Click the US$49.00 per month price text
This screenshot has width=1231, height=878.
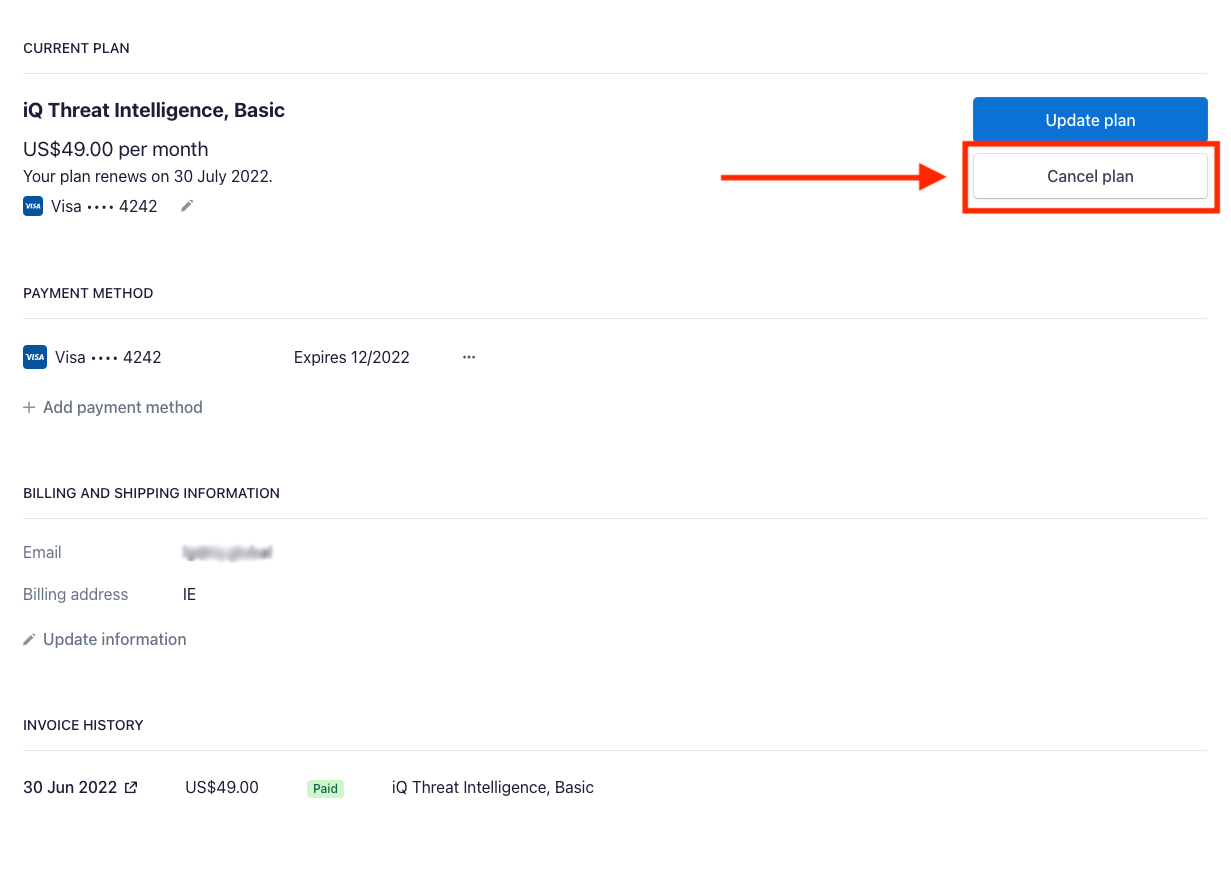click(x=116, y=149)
